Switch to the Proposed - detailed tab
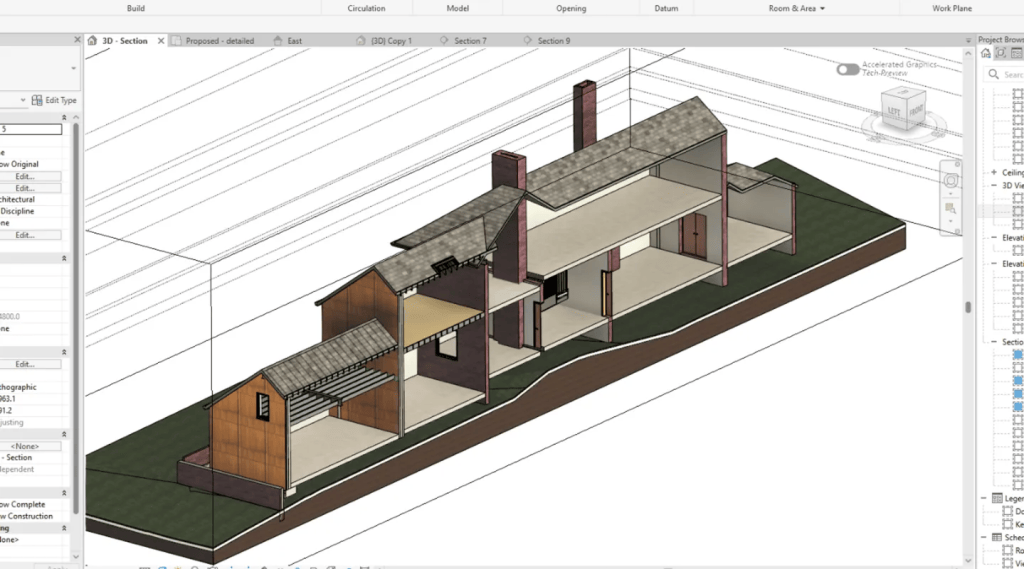The image size is (1024, 569). tap(213, 41)
